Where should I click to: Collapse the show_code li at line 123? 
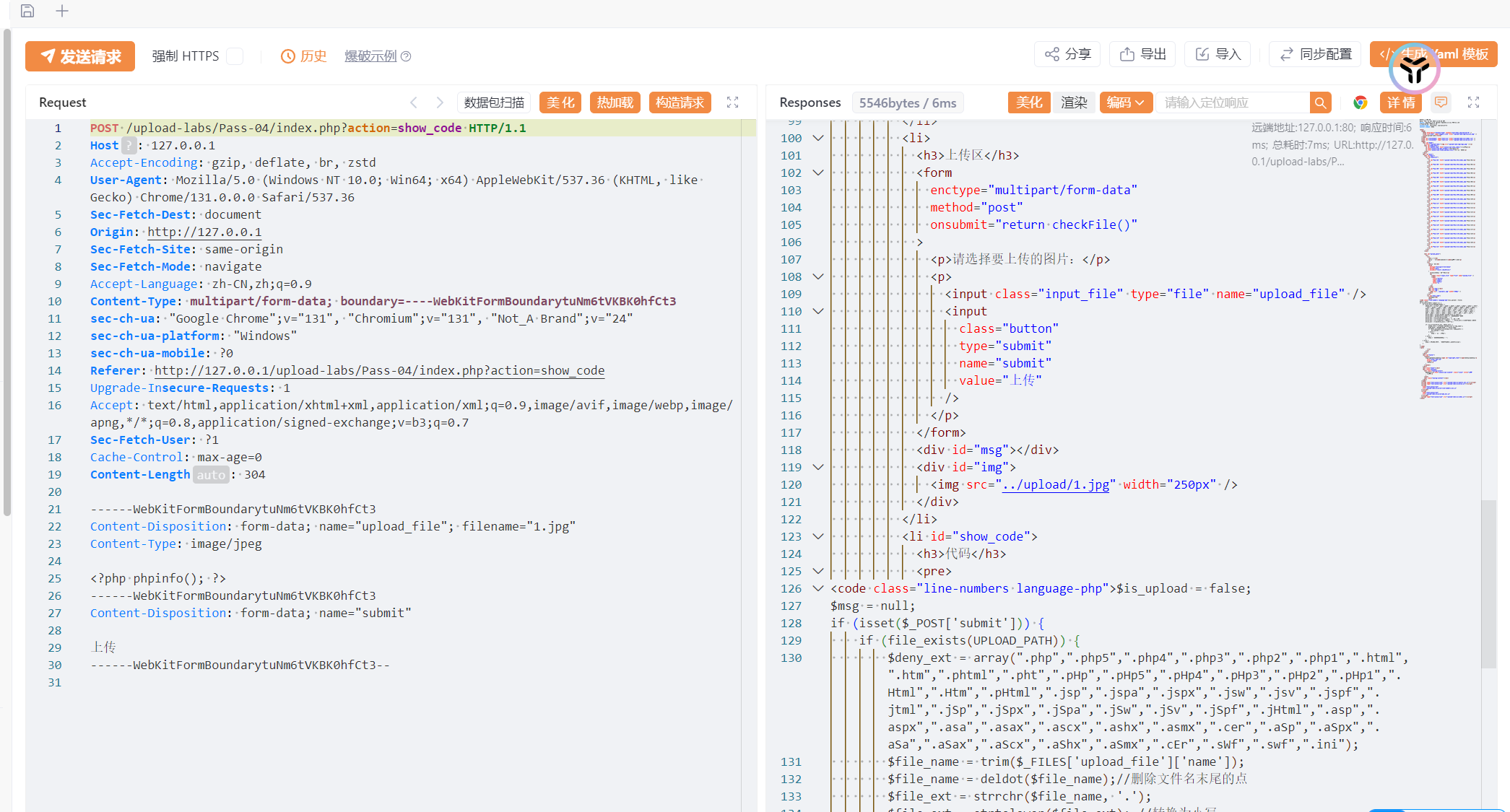[x=817, y=536]
